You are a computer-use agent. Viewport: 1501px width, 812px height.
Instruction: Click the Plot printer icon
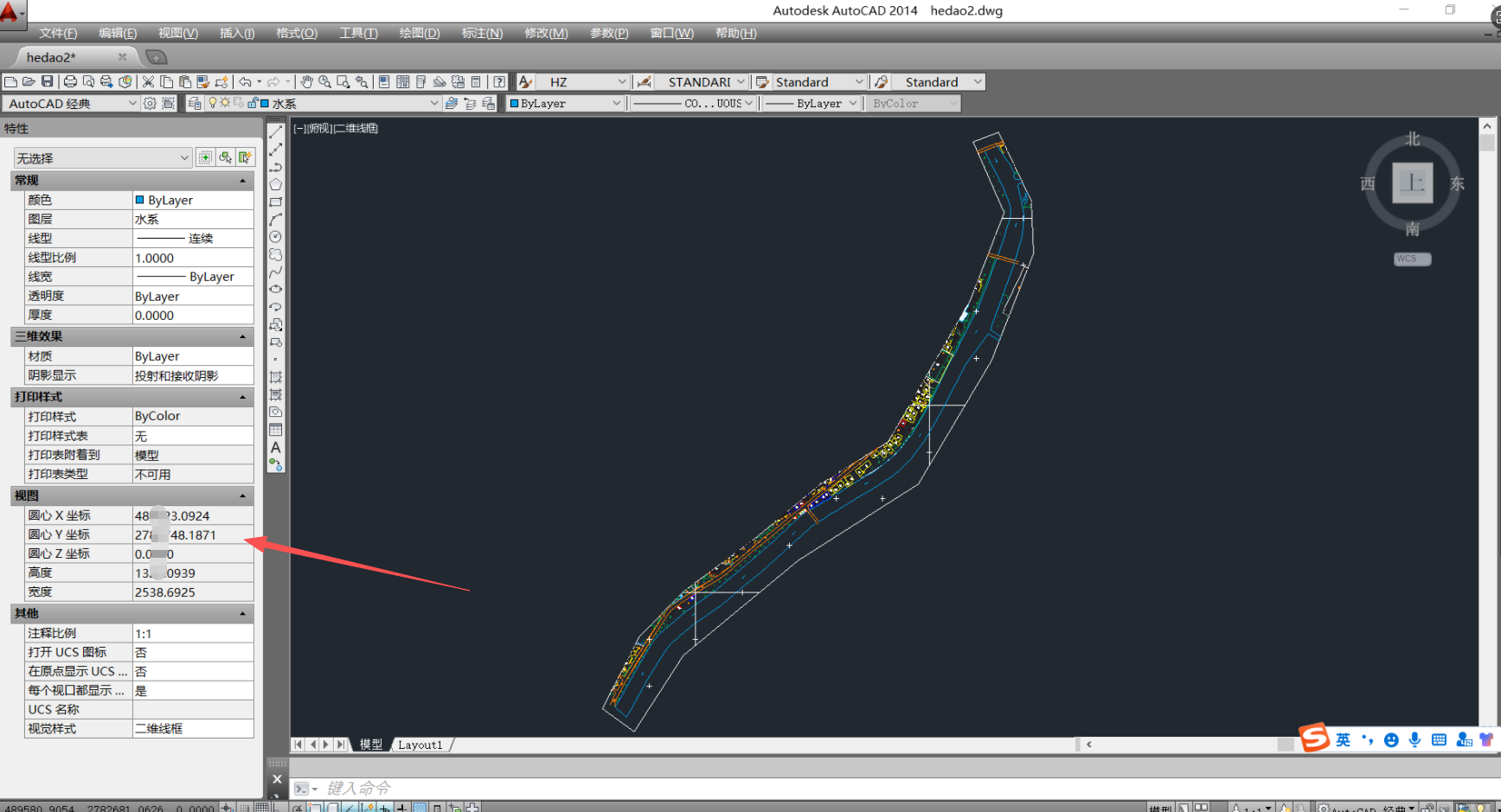point(70,82)
